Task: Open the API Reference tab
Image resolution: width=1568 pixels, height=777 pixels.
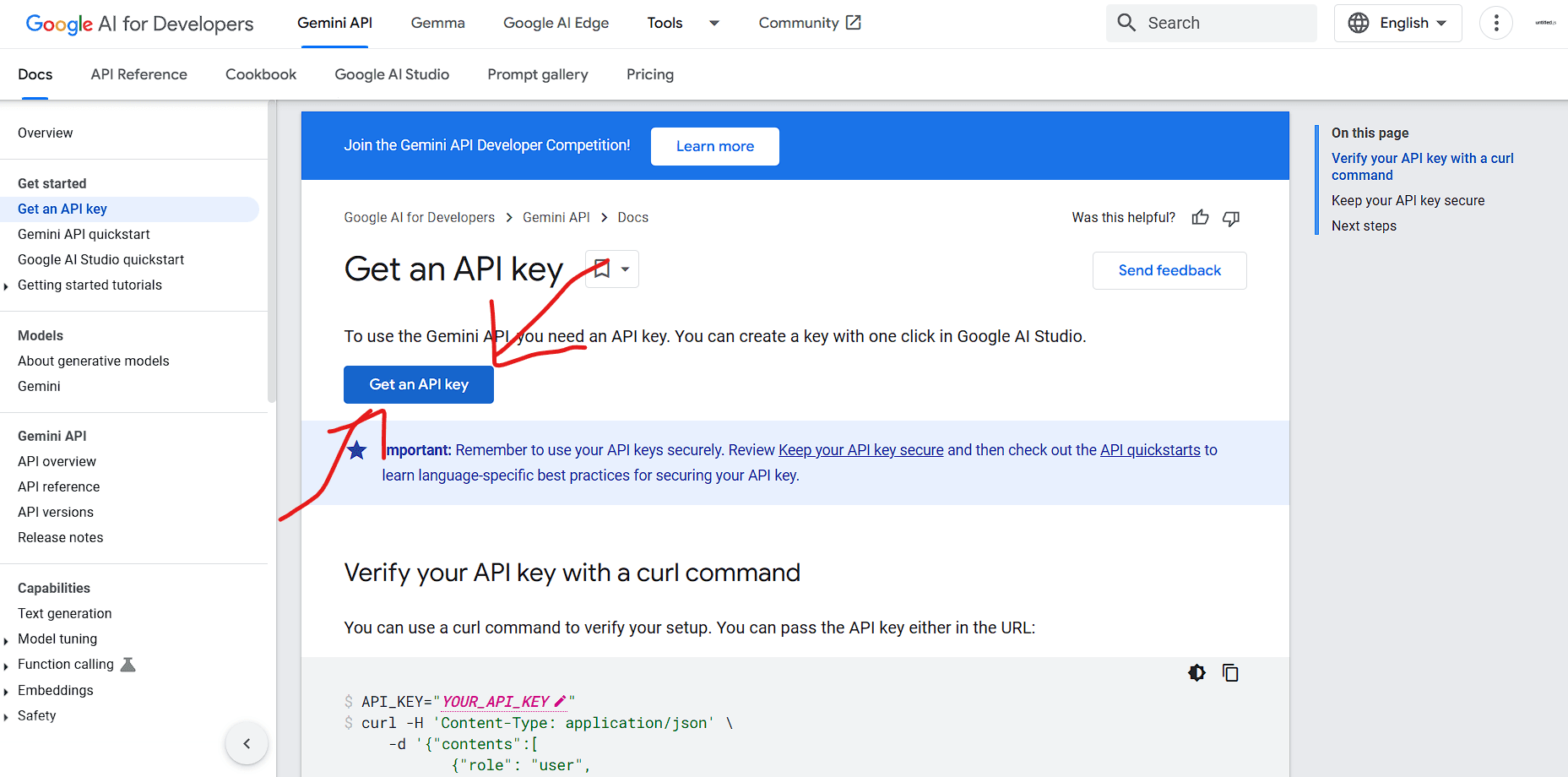Action: (138, 74)
